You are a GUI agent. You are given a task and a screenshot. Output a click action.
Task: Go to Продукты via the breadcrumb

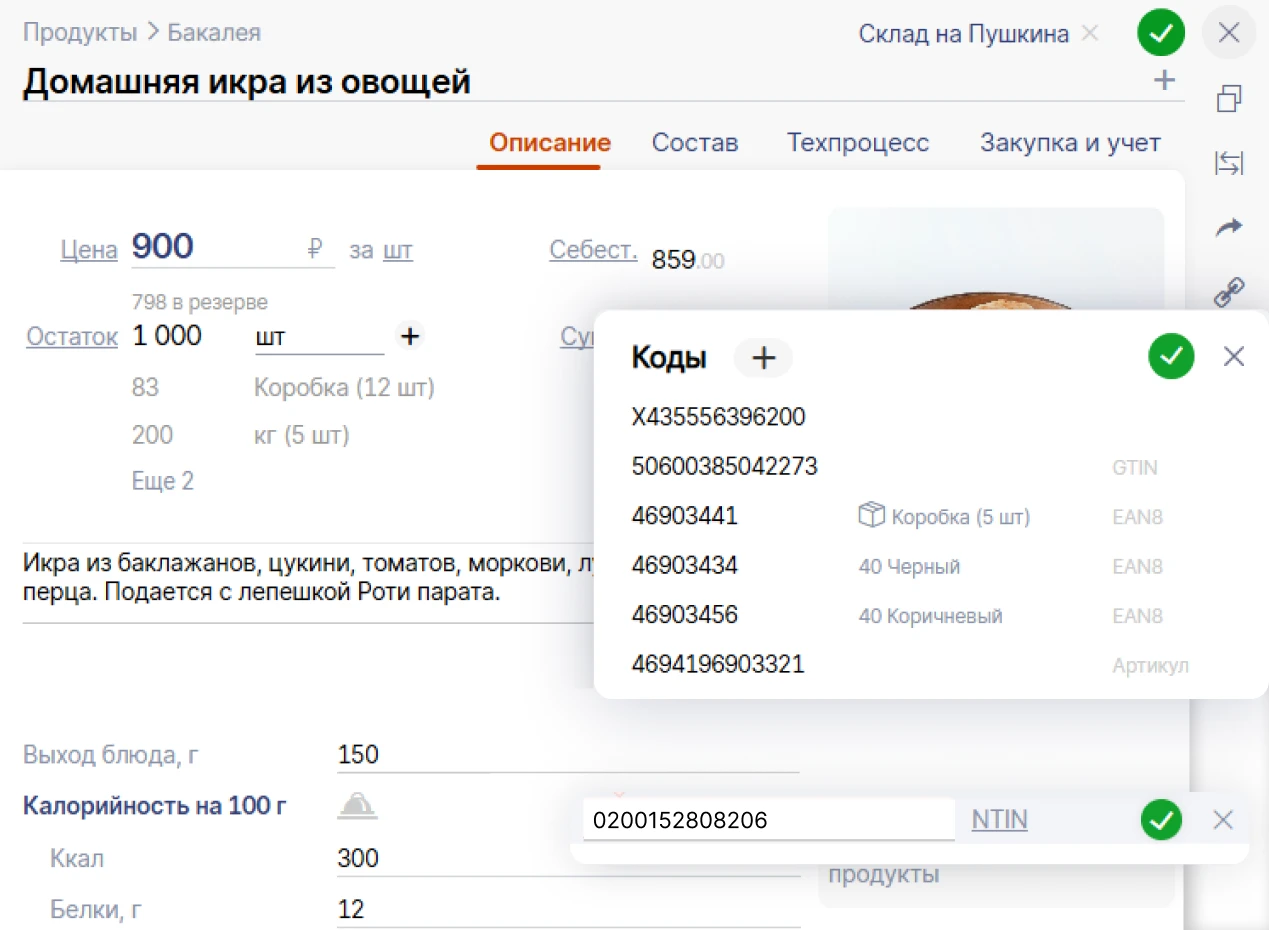coord(79,32)
